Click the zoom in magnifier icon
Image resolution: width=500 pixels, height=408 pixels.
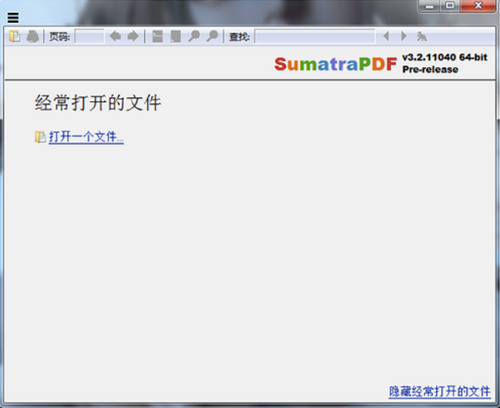212,36
